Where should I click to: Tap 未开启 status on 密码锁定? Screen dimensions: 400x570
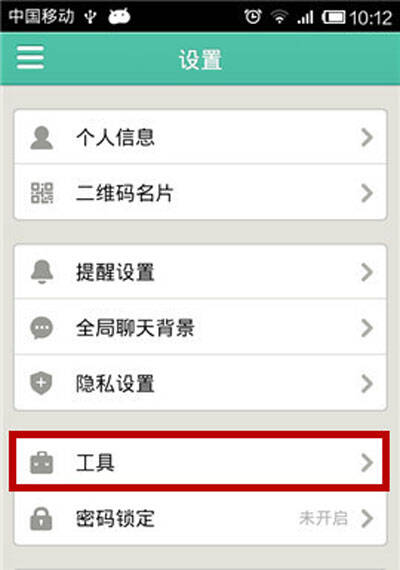324,518
